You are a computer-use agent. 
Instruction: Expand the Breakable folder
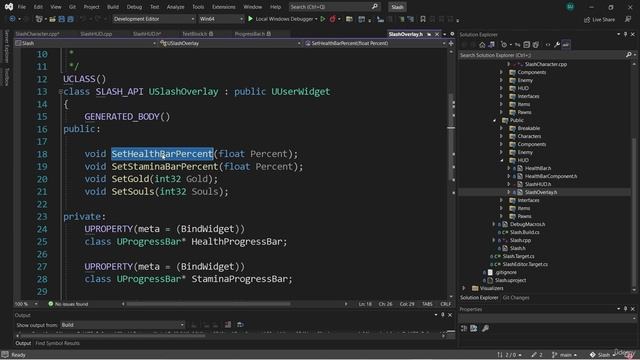501,128
